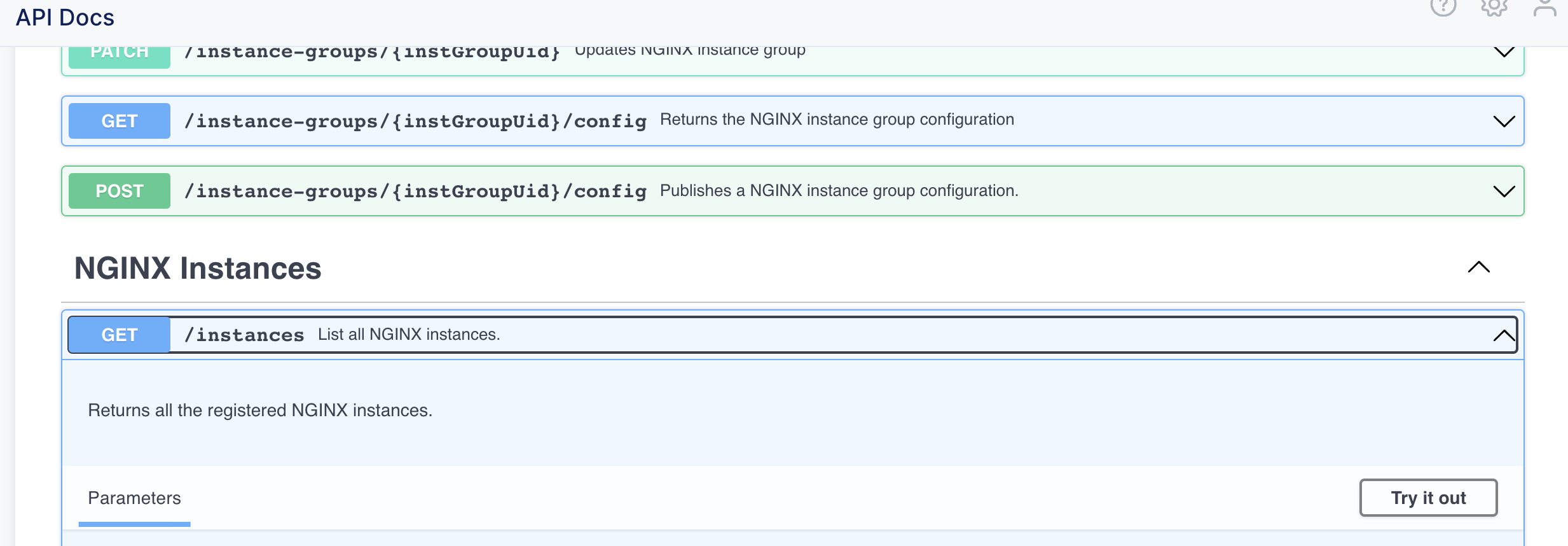The height and width of the screenshot is (546, 1568).
Task: Click path of POST instance-groups config
Action: [415, 191]
